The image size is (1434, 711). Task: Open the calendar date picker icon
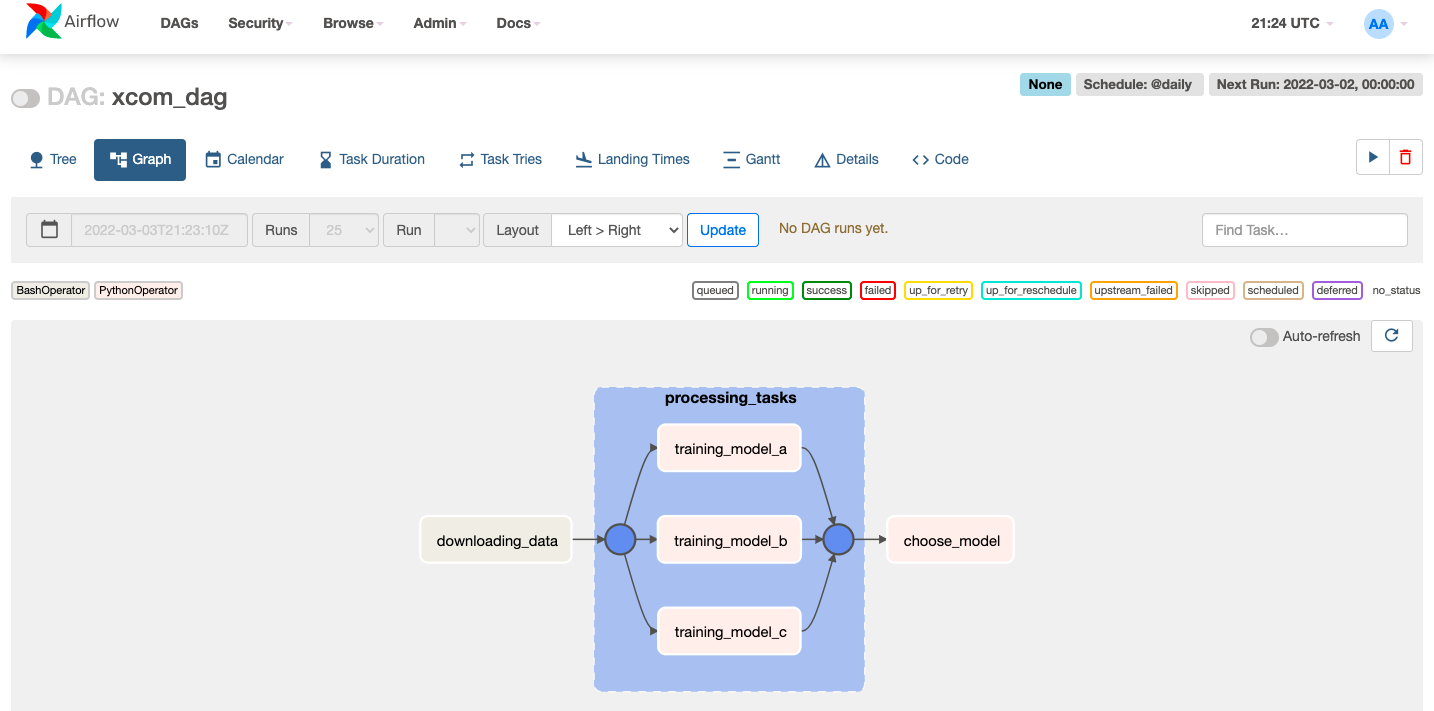pyautogui.click(x=49, y=230)
